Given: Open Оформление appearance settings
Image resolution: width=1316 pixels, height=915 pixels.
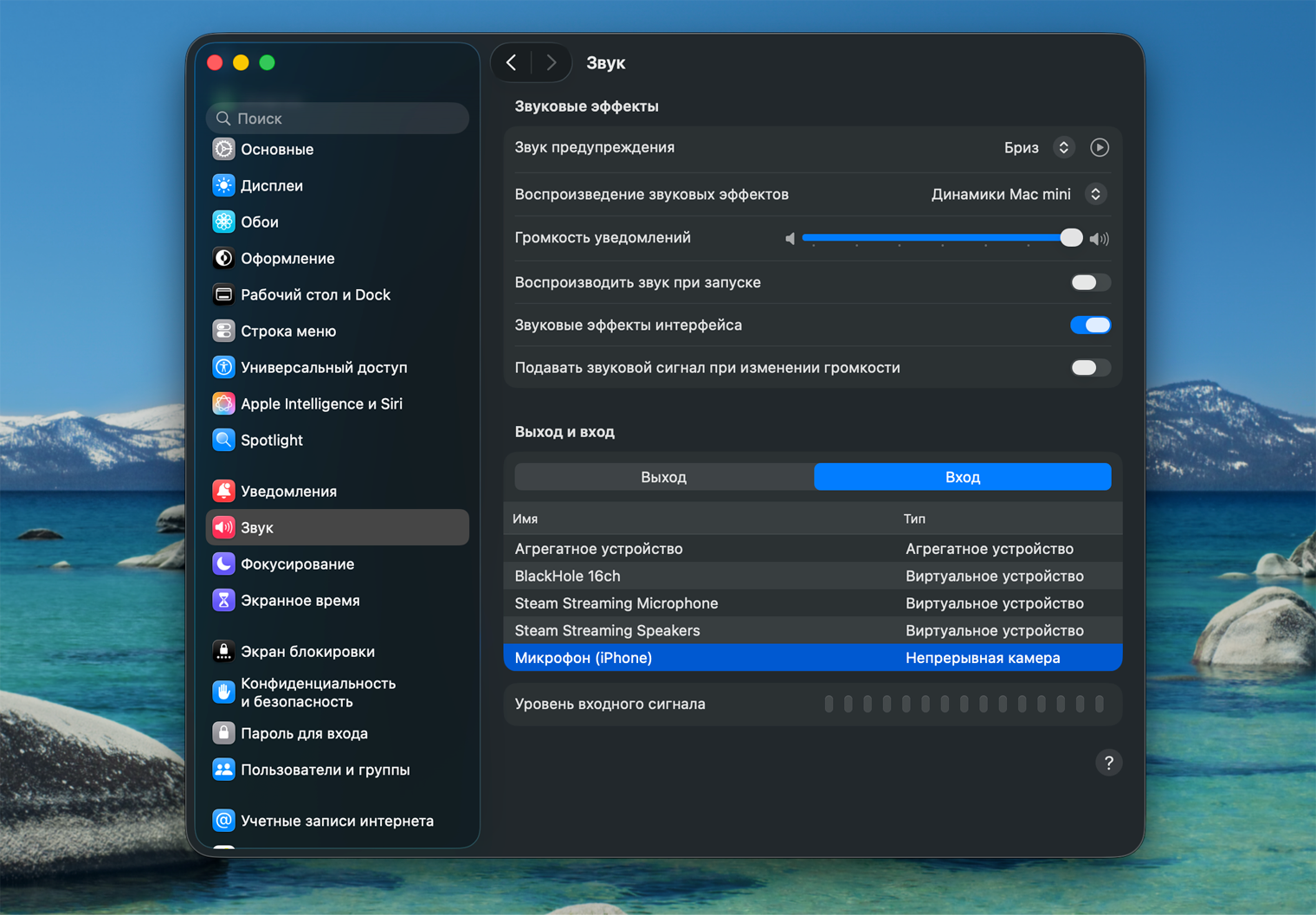Looking at the screenshot, I should pos(337,258).
